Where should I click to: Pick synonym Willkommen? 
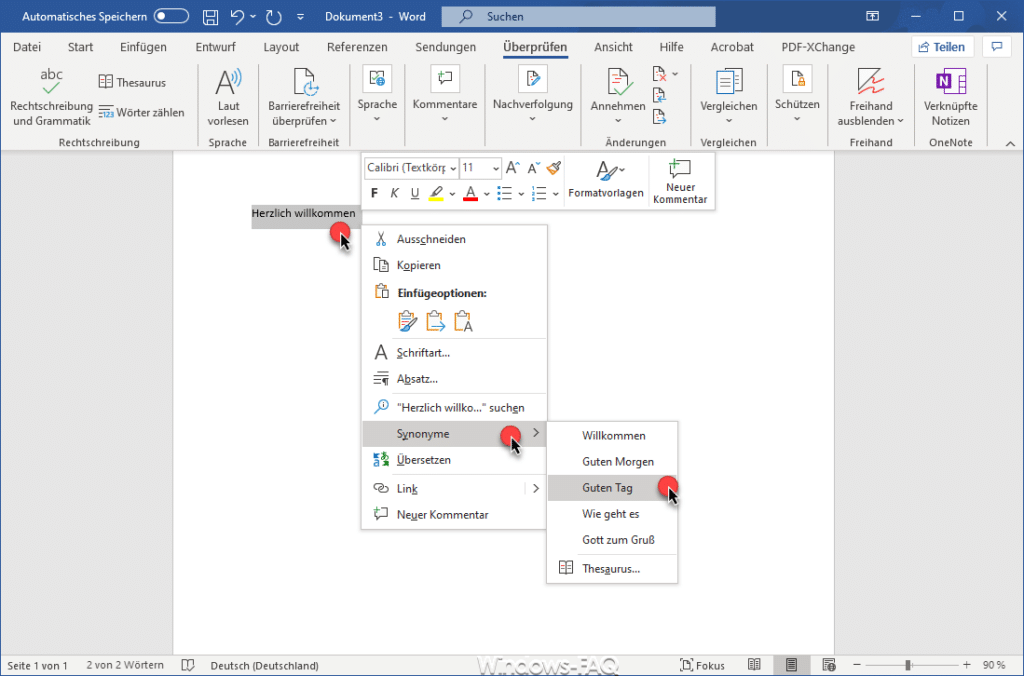[612, 436]
